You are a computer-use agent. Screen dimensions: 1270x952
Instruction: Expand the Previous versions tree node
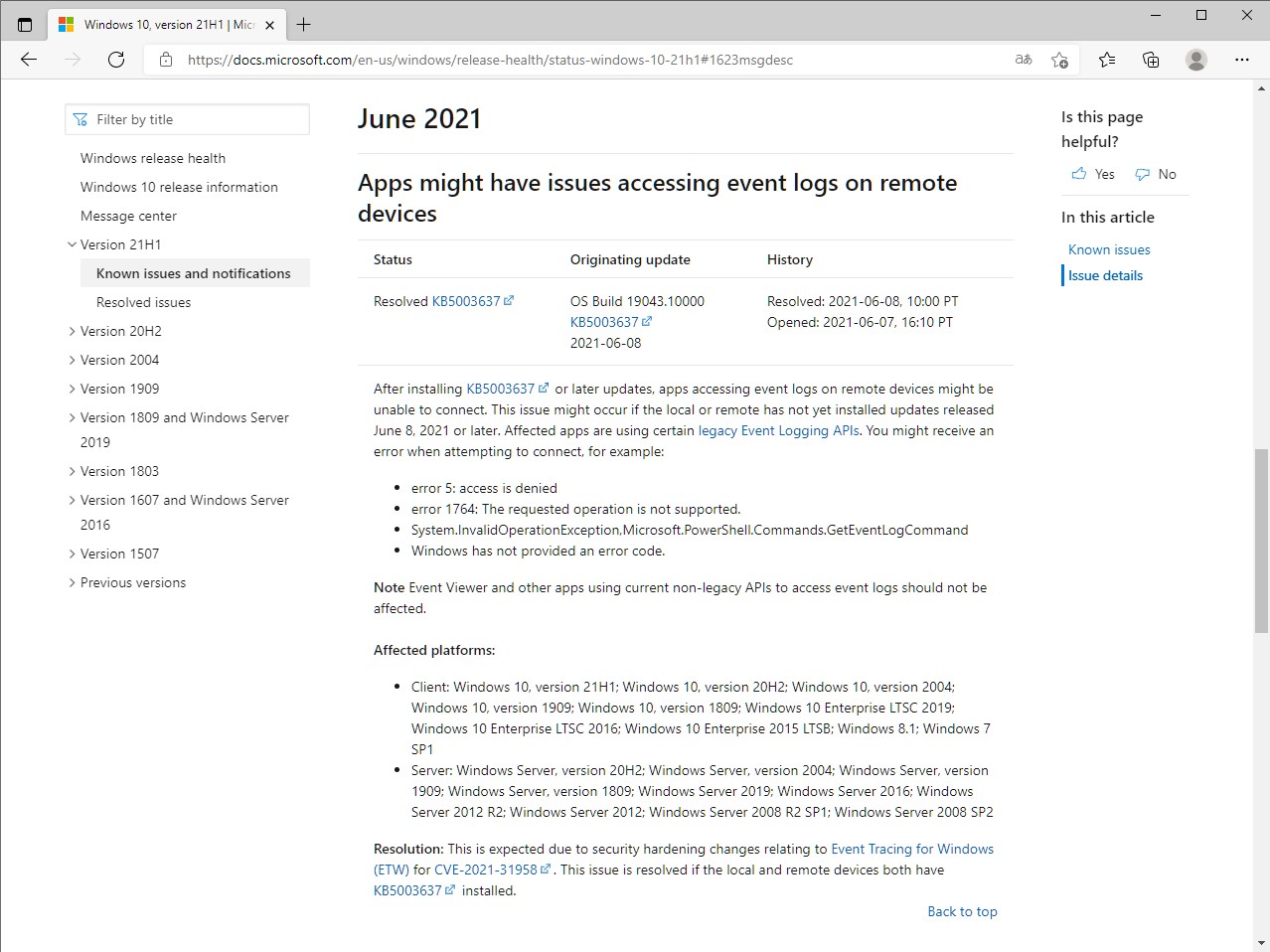click(72, 582)
